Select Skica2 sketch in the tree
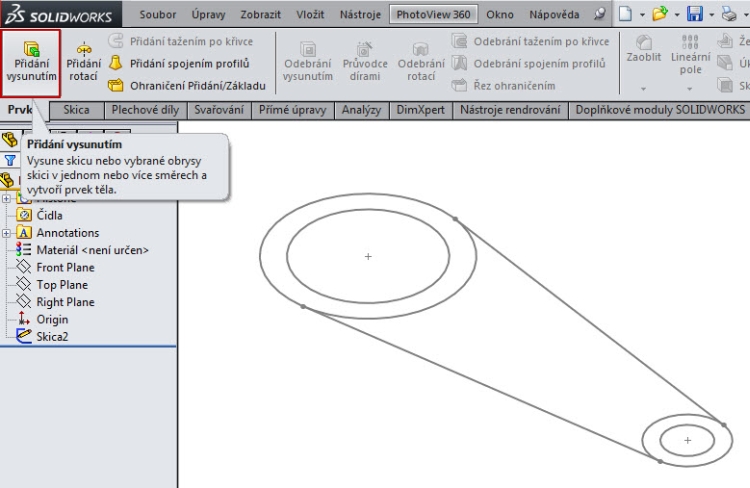 coord(52,336)
